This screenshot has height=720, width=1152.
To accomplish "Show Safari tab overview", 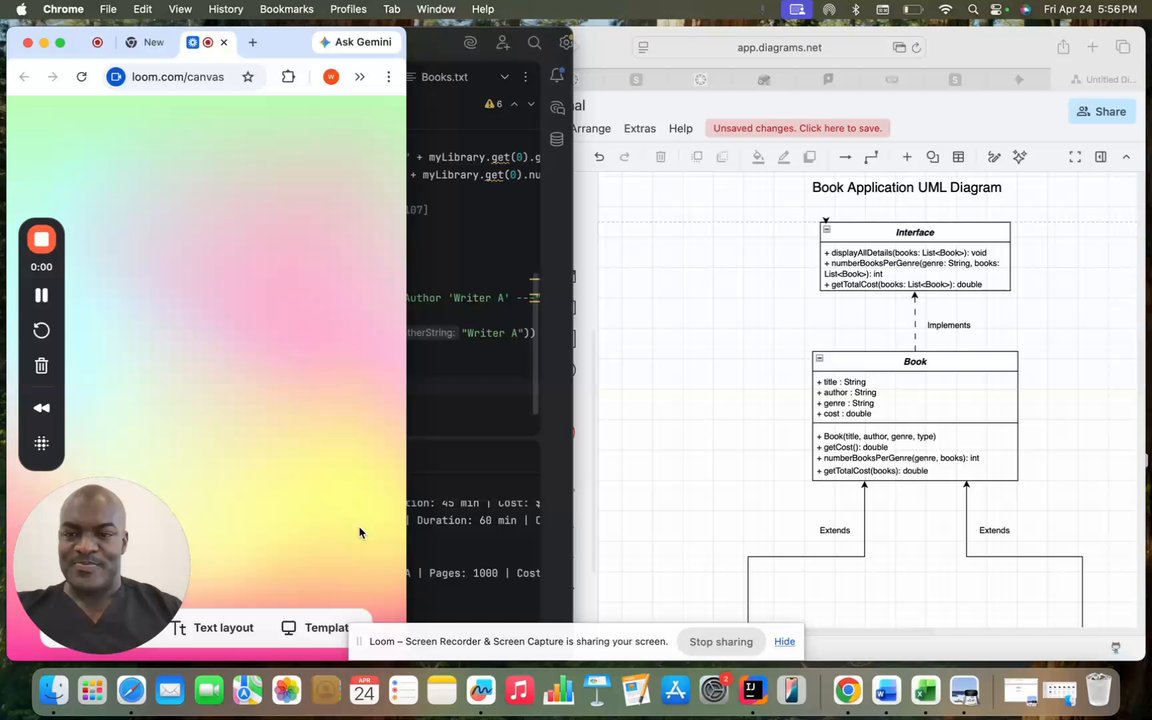I will click(1123, 47).
